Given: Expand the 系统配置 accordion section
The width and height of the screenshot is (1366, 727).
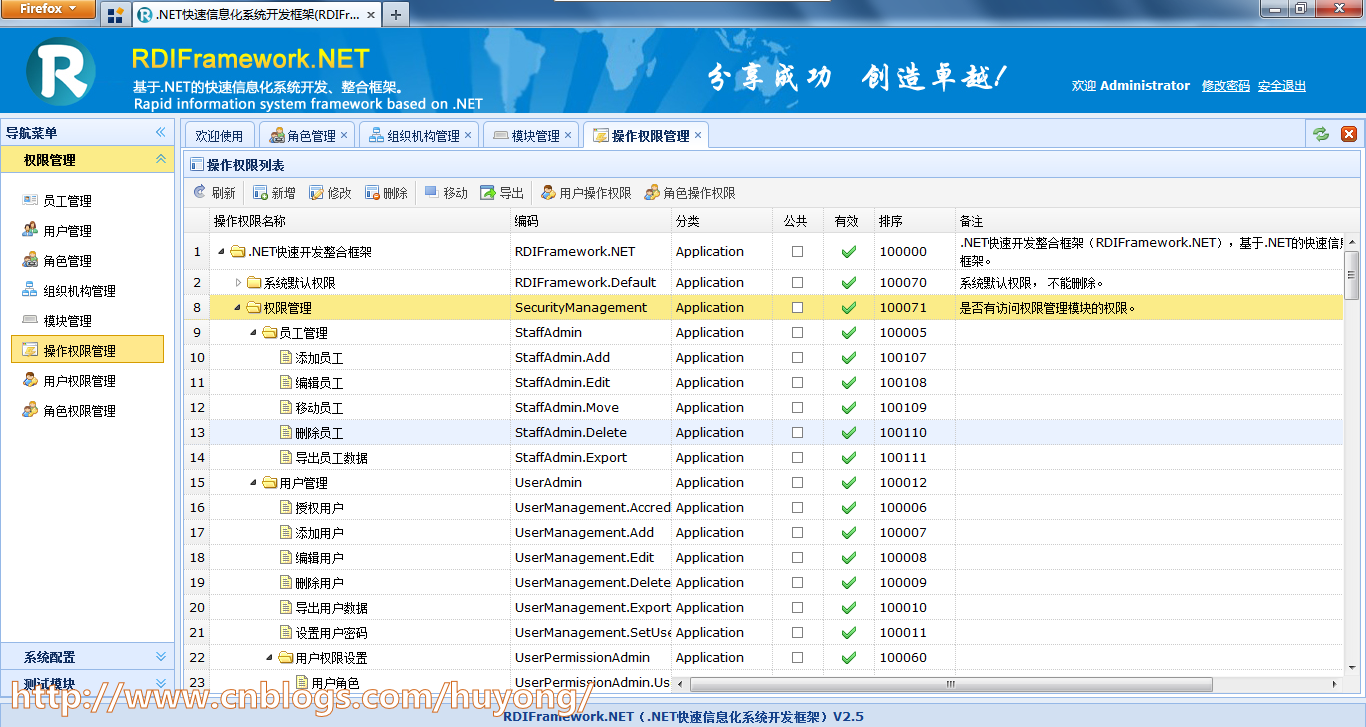Looking at the screenshot, I should coord(87,657).
